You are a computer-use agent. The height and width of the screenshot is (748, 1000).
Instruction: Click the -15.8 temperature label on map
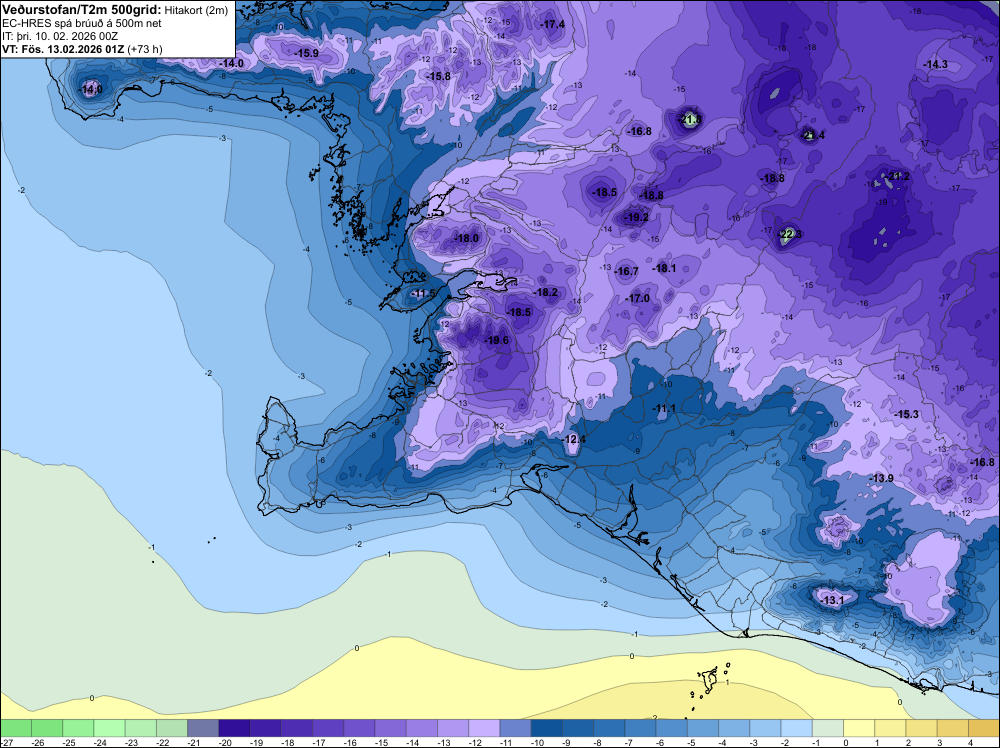(x=438, y=77)
